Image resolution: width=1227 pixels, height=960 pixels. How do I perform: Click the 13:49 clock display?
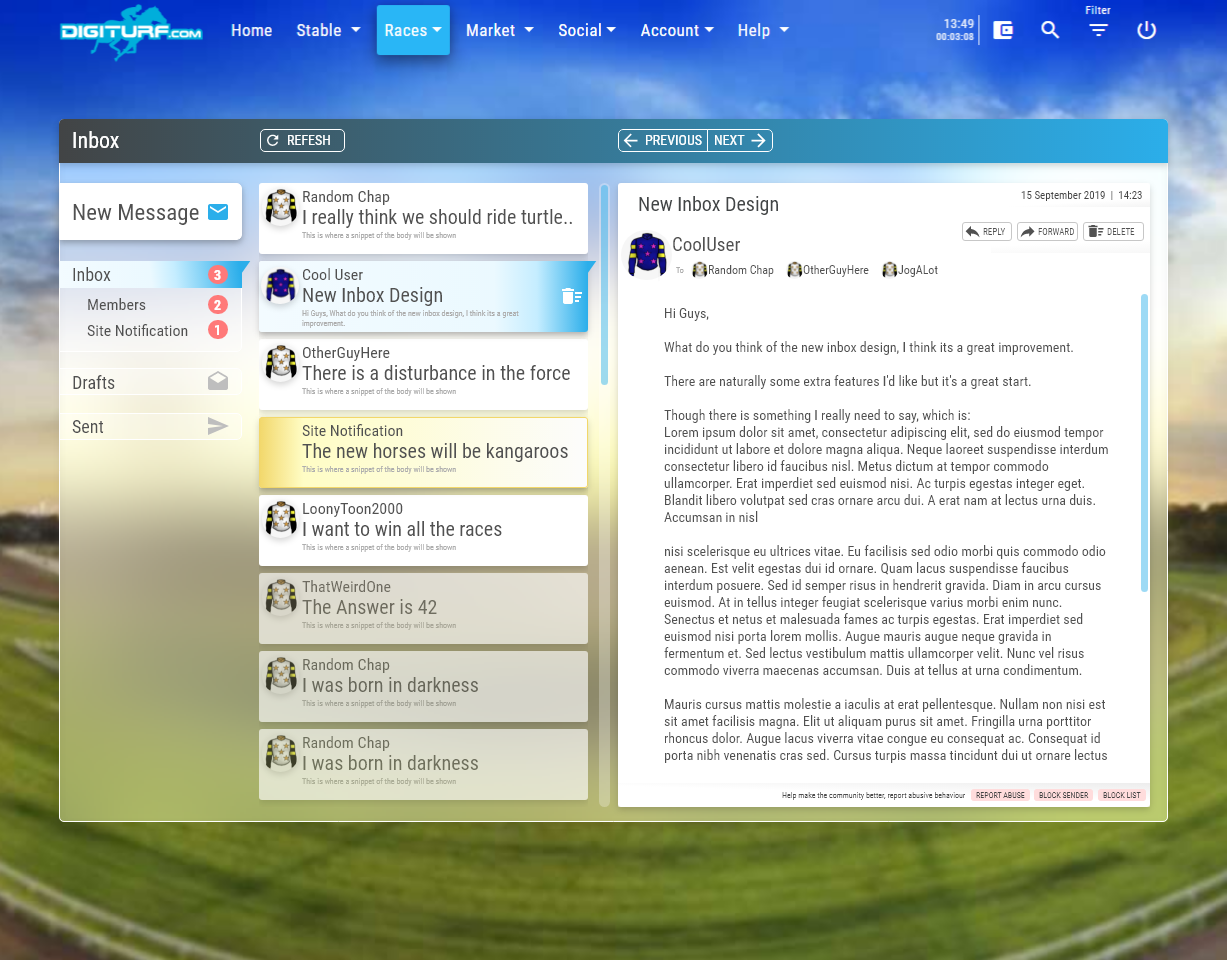coord(958,23)
